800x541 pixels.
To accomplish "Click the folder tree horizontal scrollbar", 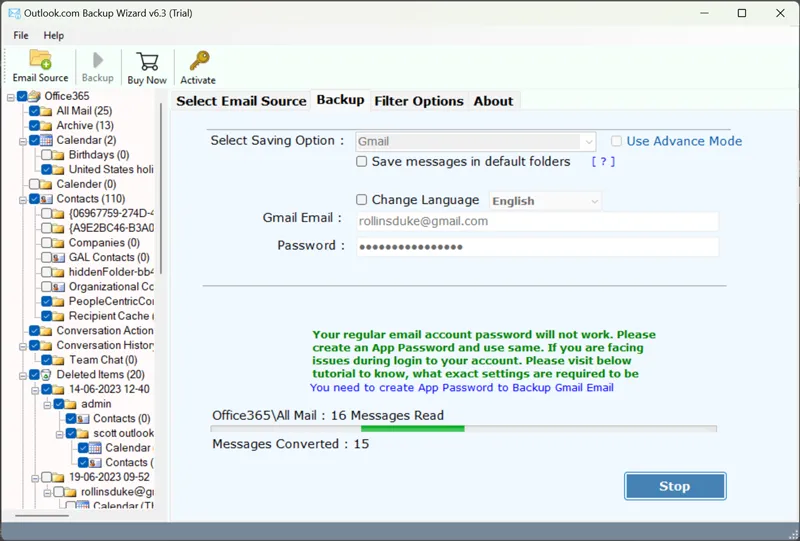I will (x=42, y=515).
